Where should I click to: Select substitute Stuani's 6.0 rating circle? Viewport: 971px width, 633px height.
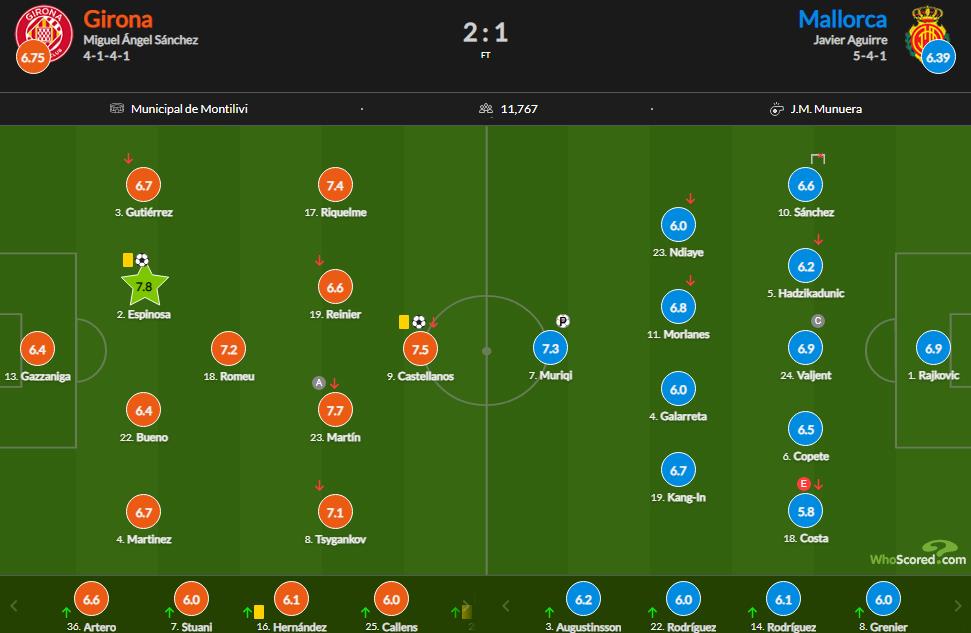(191, 599)
